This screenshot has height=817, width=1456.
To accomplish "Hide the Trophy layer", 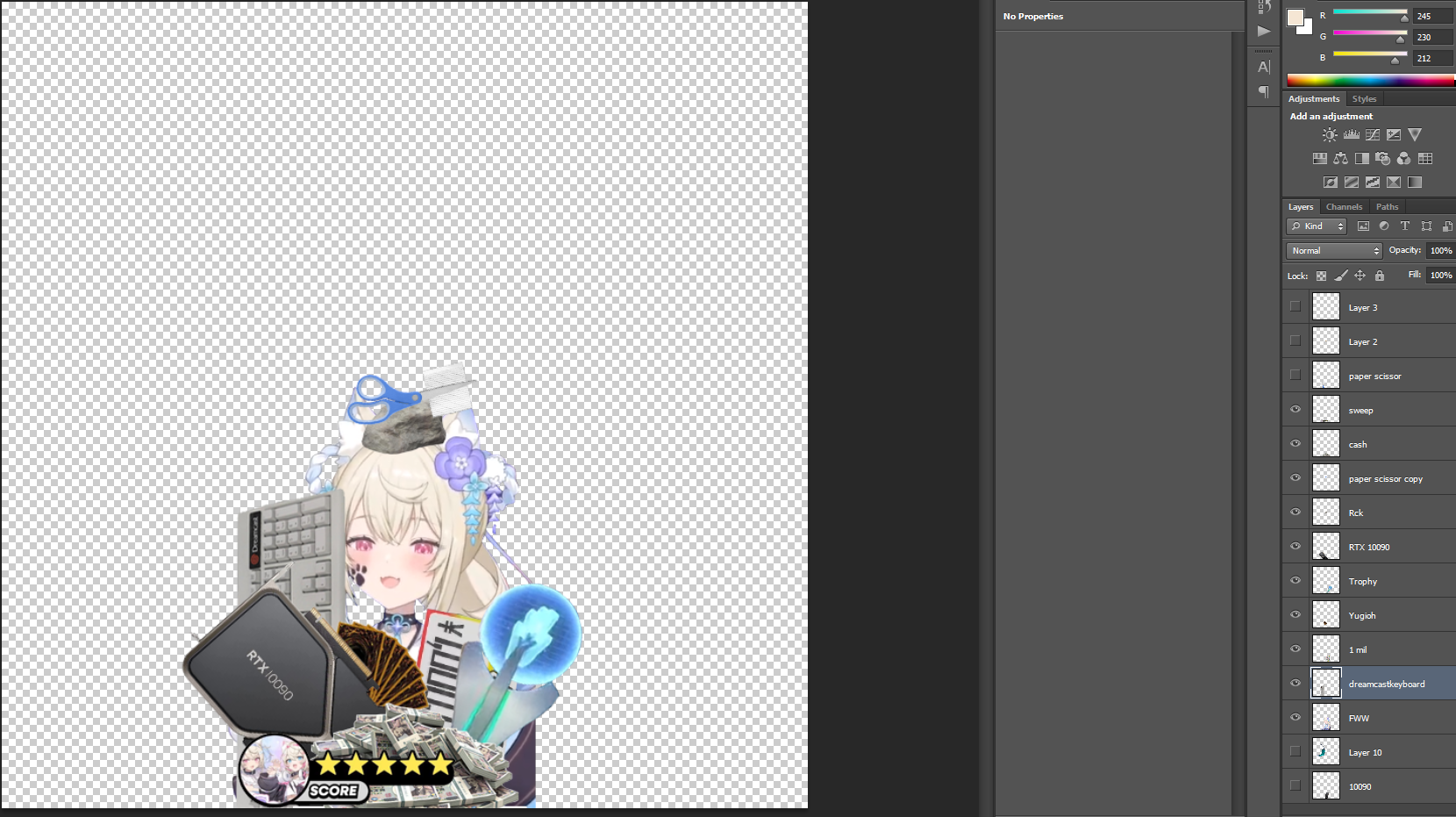I will tap(1295, 581).
